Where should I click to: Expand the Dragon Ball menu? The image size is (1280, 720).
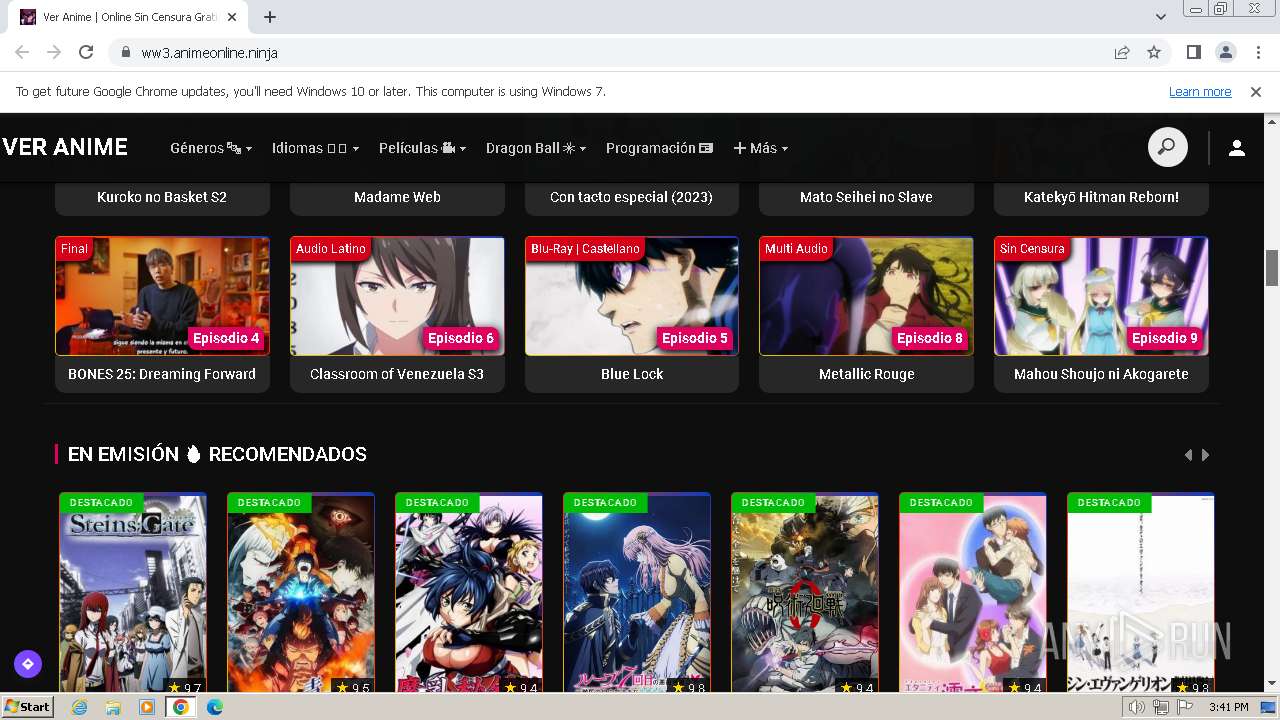click(x=536, y=148)
